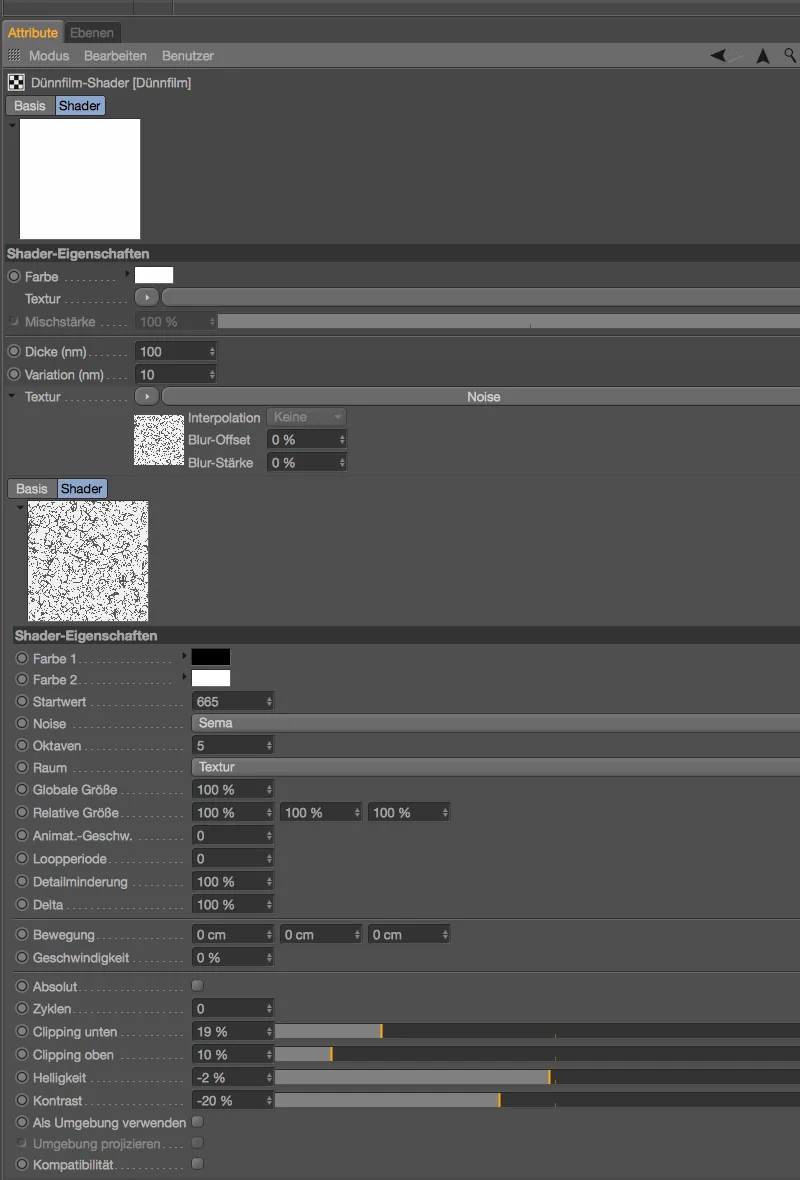Click the Startwert field showing 665

(x=233, y=701)
